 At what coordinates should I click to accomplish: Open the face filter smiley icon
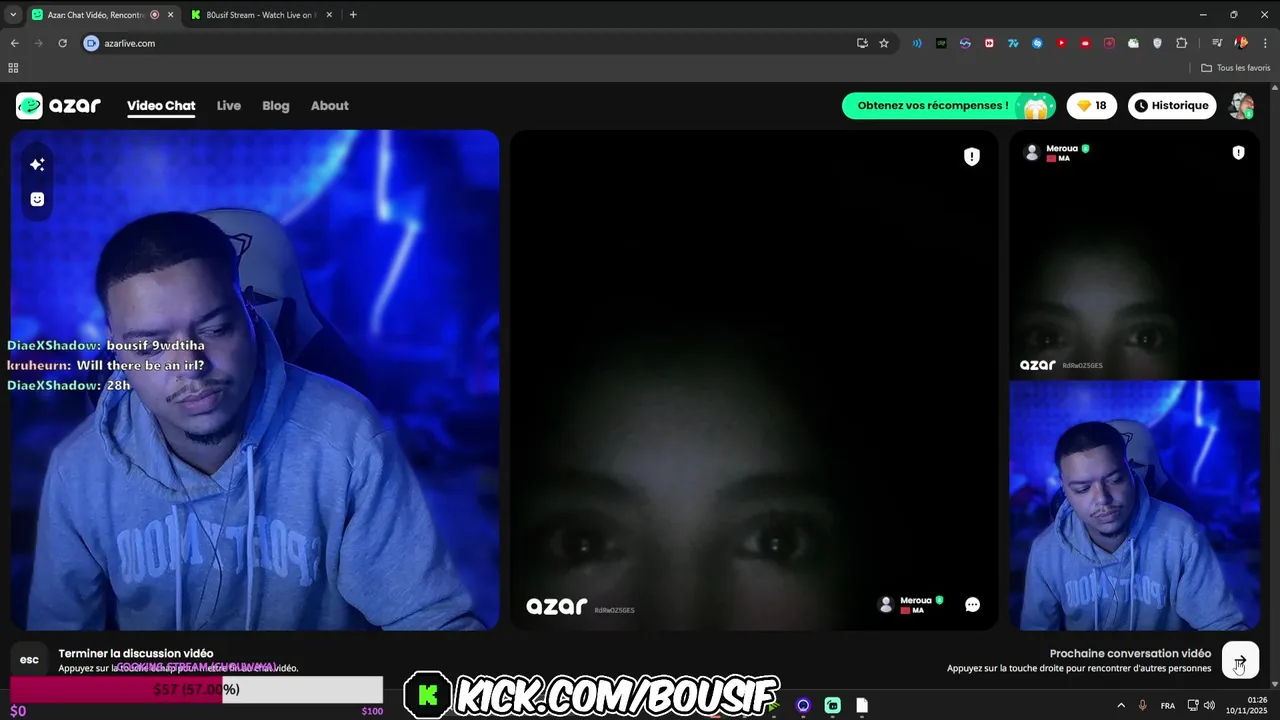click(x=37, y=199)
